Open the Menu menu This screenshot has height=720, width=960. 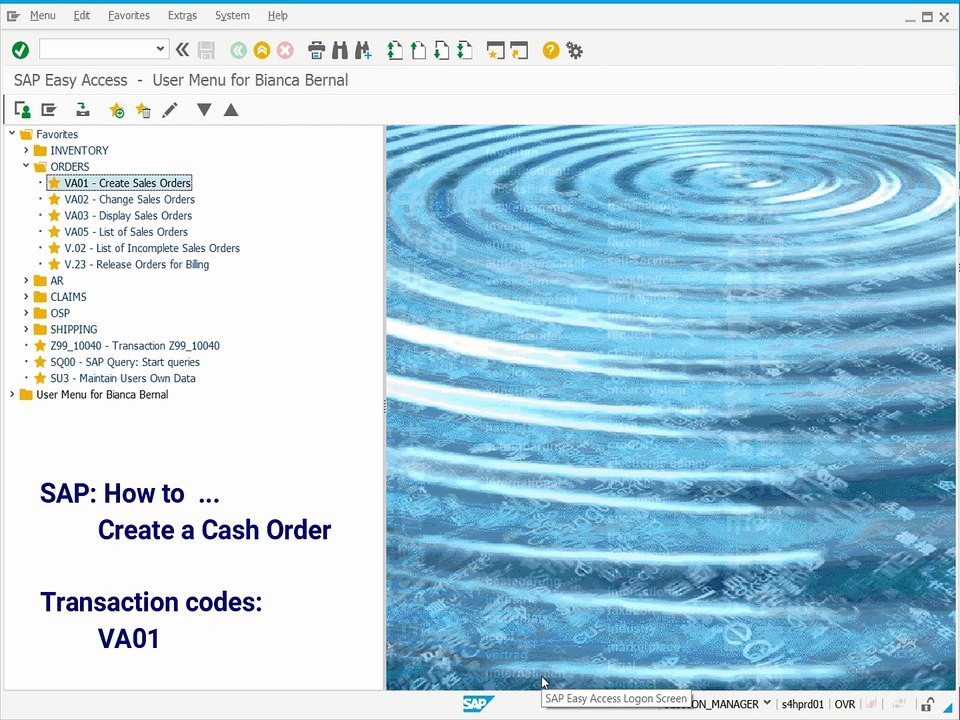click(x=43, y=15)
